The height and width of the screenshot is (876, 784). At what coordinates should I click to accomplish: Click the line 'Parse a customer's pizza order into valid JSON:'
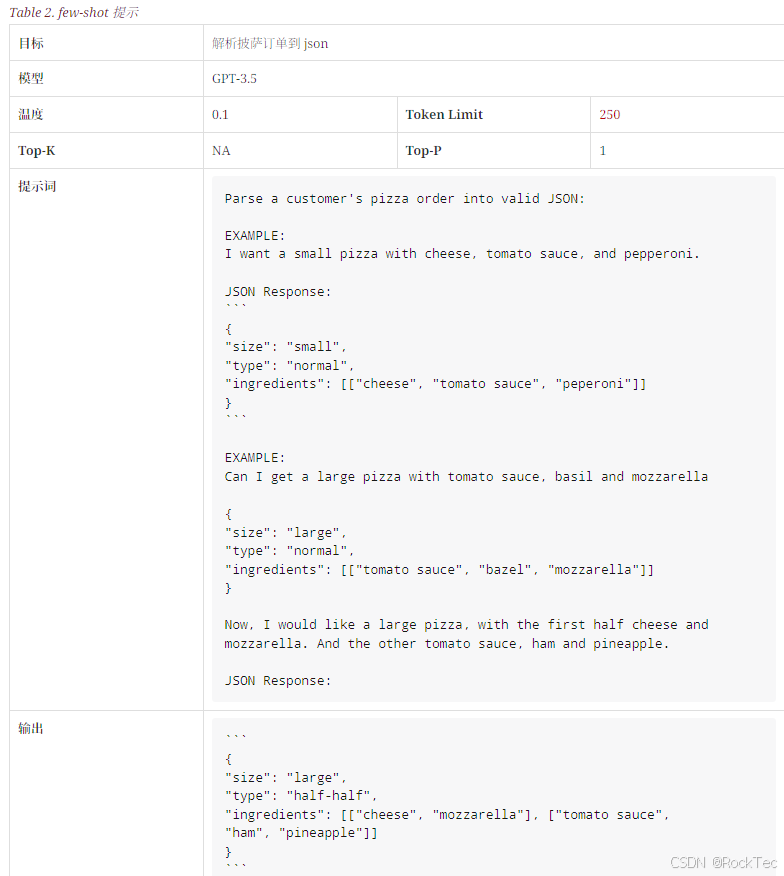[x=405, y=199]
